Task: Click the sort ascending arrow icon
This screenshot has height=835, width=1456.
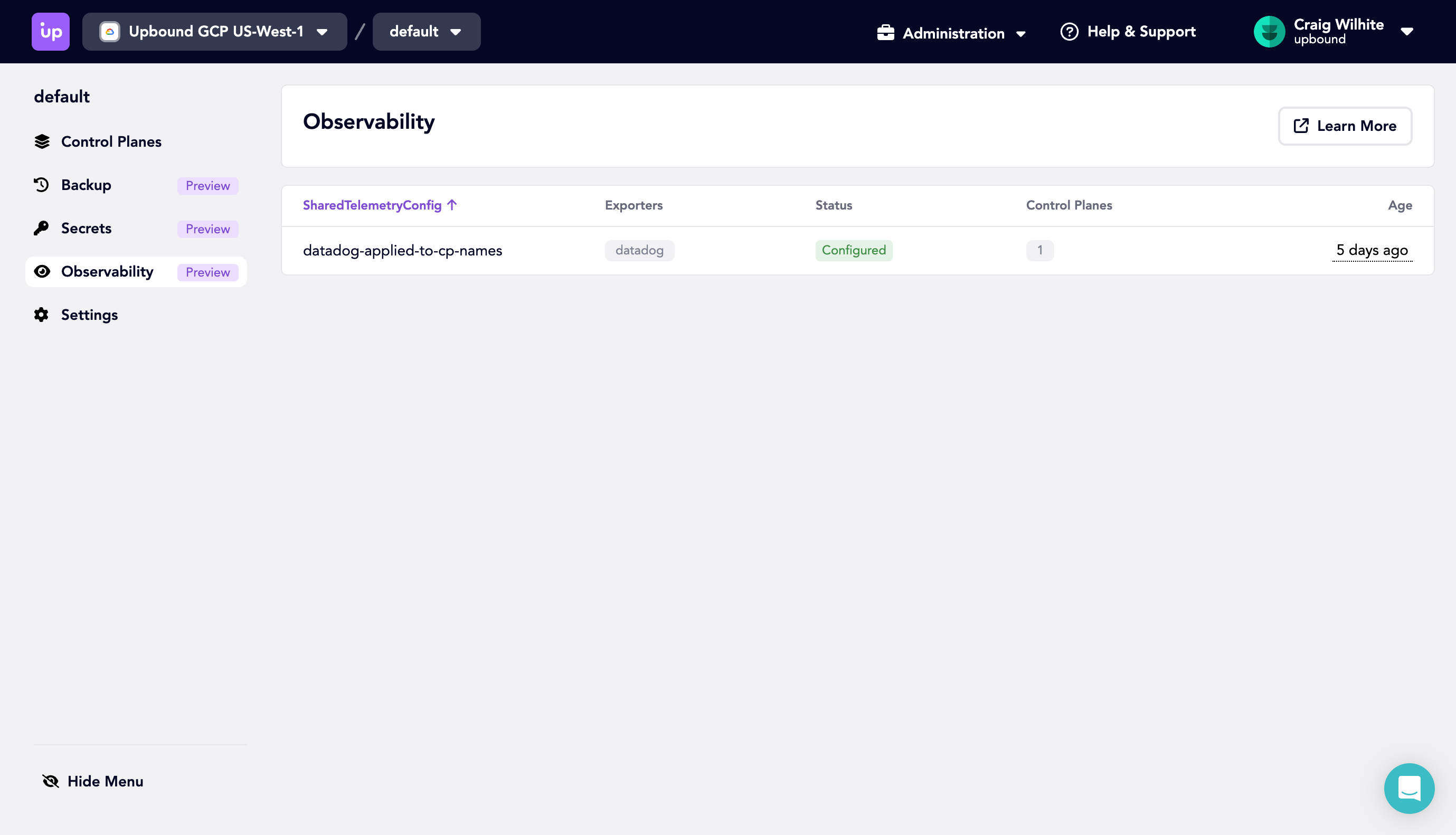Action: [x=452, y=205]
